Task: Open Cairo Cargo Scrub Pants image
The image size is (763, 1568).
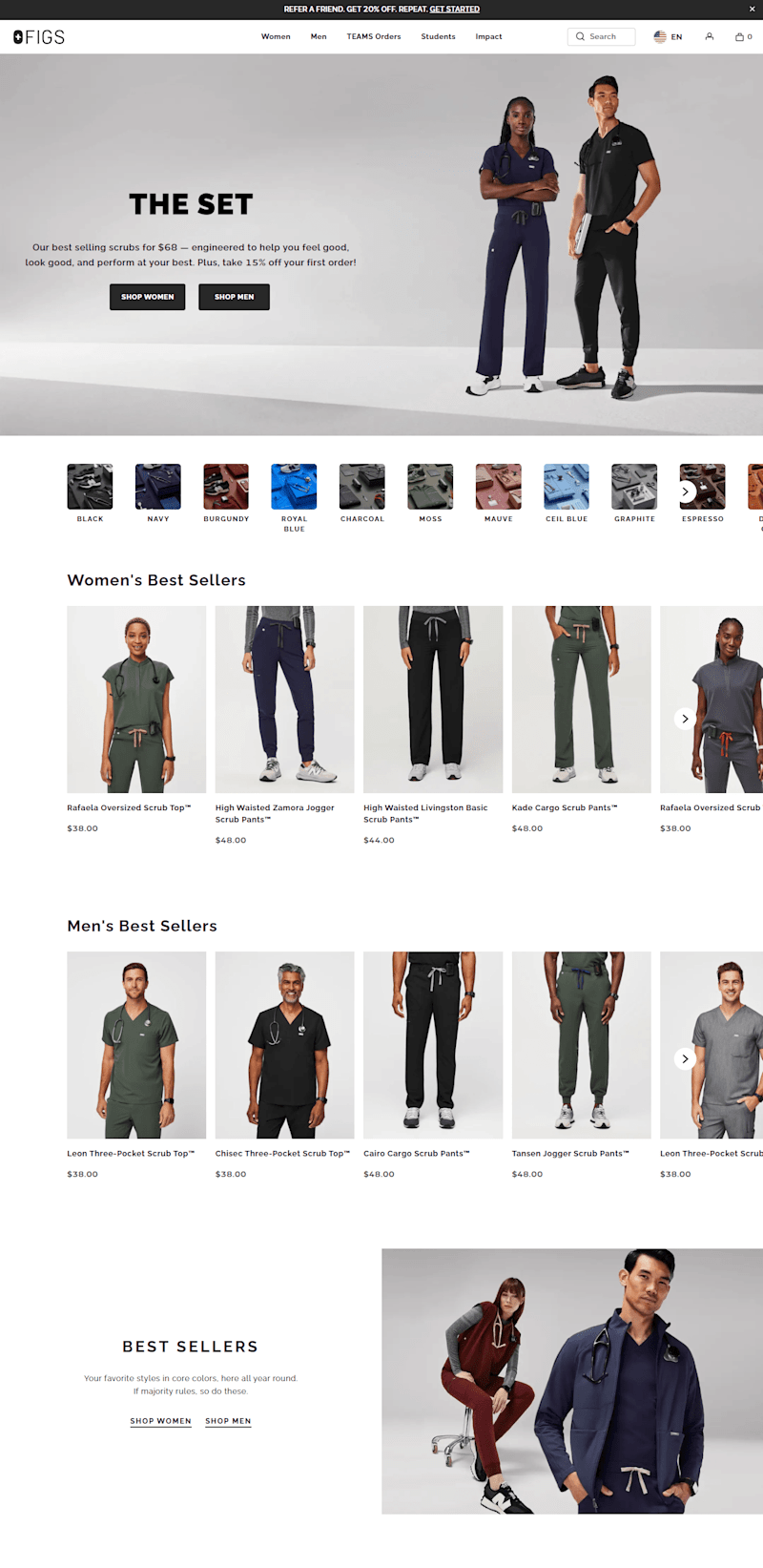Action: pos(433,1045)
